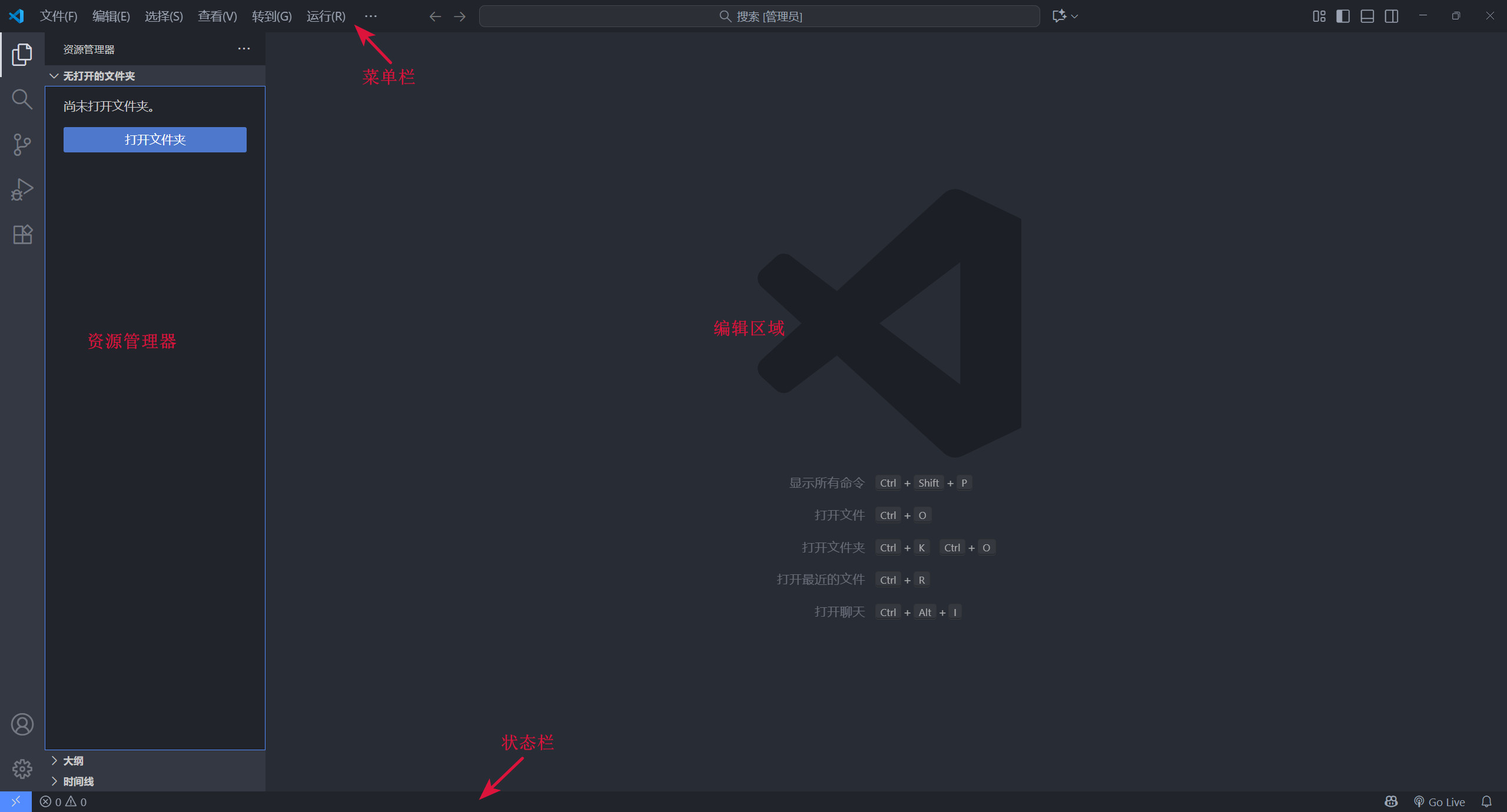
Task: Restore down the VS Code window
Action: (x=1456, y=16)
